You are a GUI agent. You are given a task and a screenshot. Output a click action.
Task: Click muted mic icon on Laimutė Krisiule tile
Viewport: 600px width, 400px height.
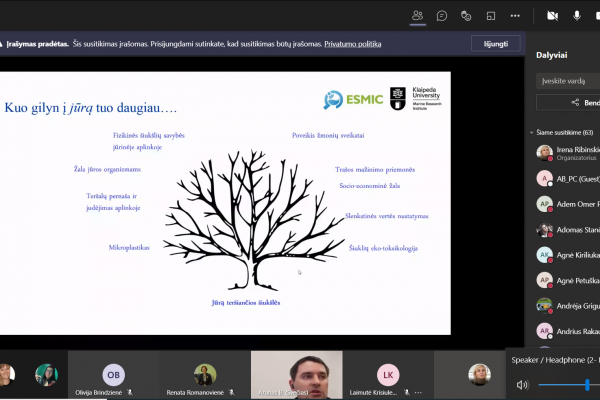(x=406, y=392)
